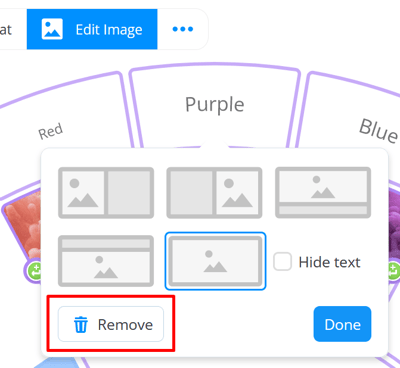
Task: Switch to the partially visible toolbar tab
Action: 7,29
